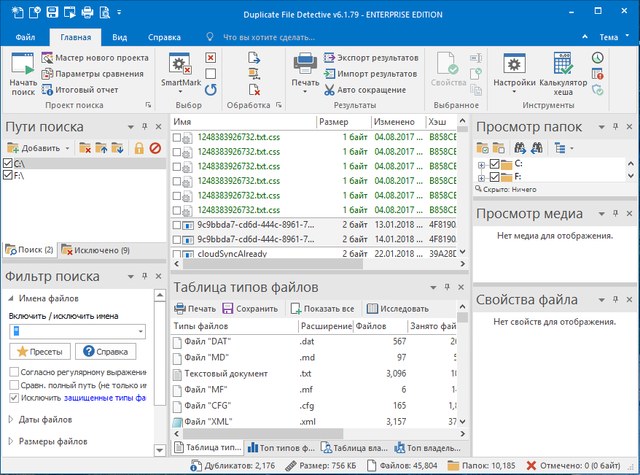640x475 pixels.
Task: Toggle the F:\ search path checkbox
Action: 8,175
